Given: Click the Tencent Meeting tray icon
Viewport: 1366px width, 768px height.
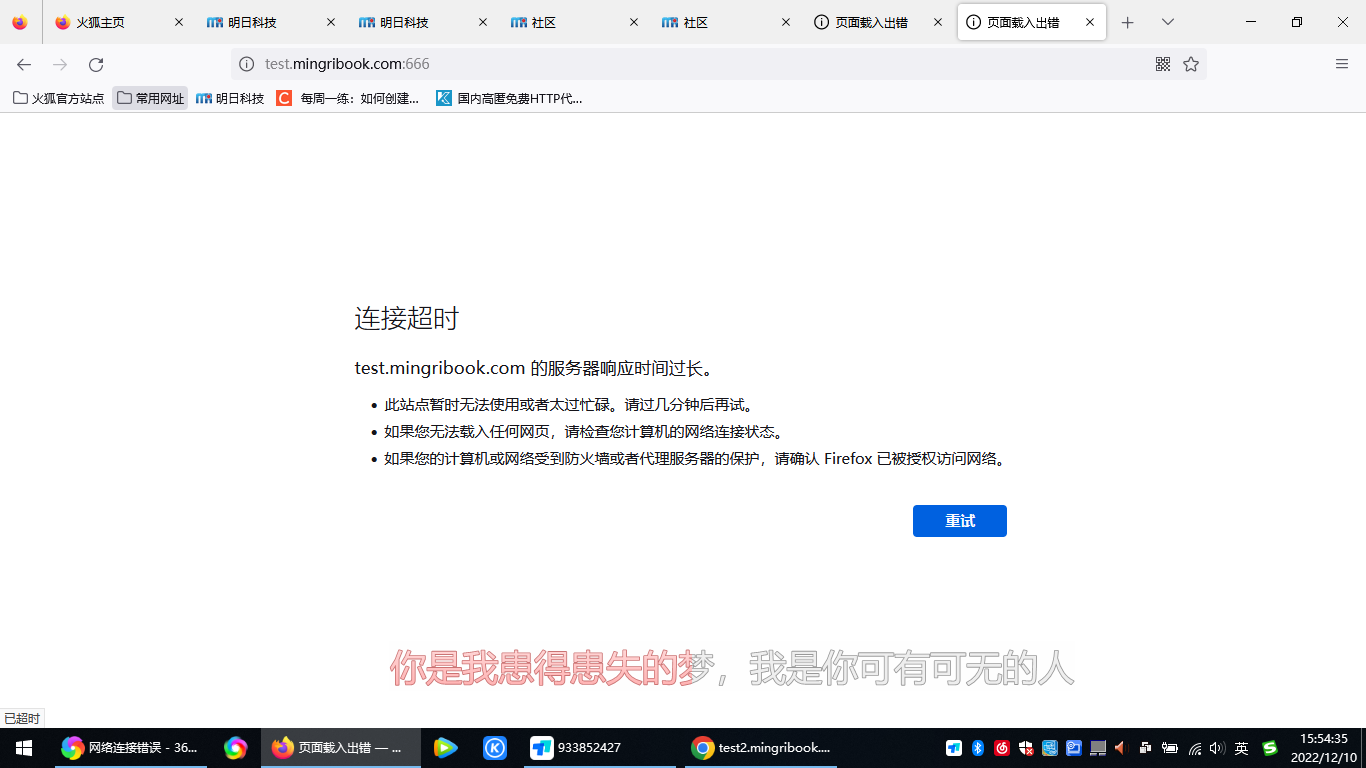Looking at the screenshot, I should [x=954, y=748].
